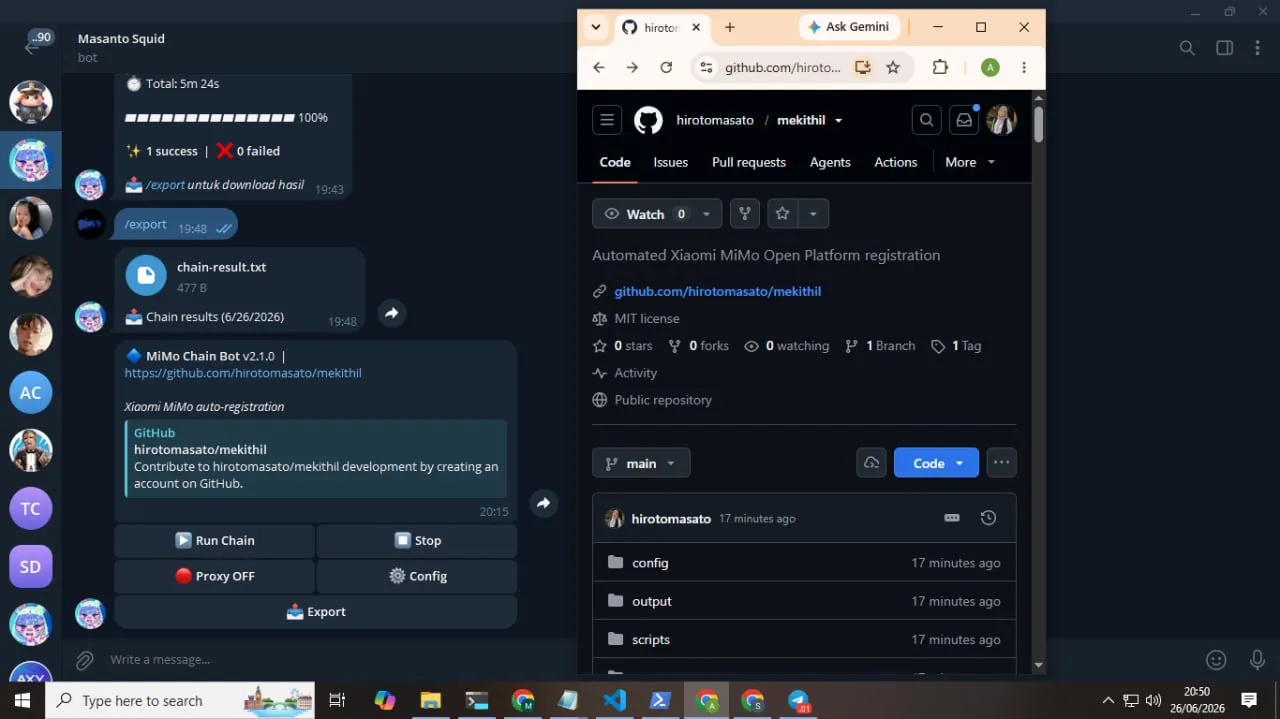
Task: Open Visual Studio Code from taskbar
Action: tap(615, 700)
